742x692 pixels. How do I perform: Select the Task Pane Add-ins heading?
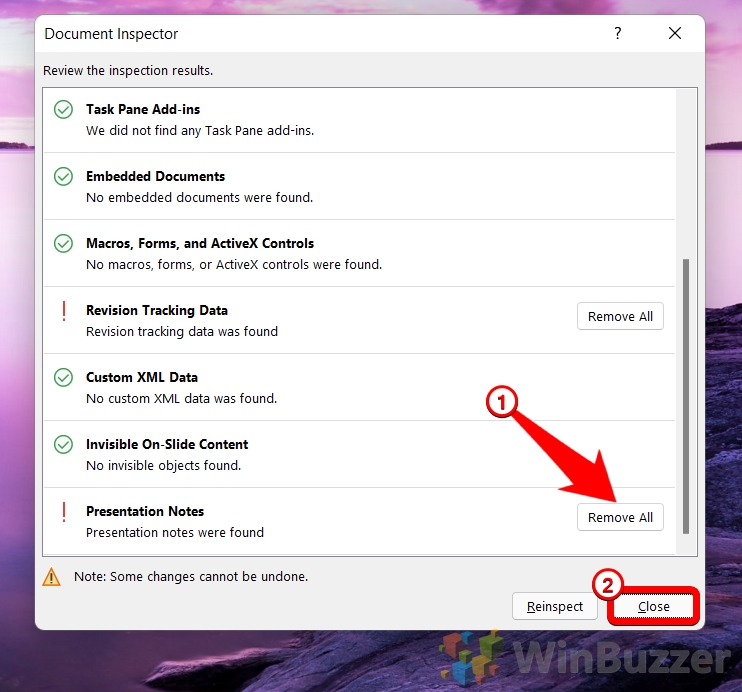[143, 109]
